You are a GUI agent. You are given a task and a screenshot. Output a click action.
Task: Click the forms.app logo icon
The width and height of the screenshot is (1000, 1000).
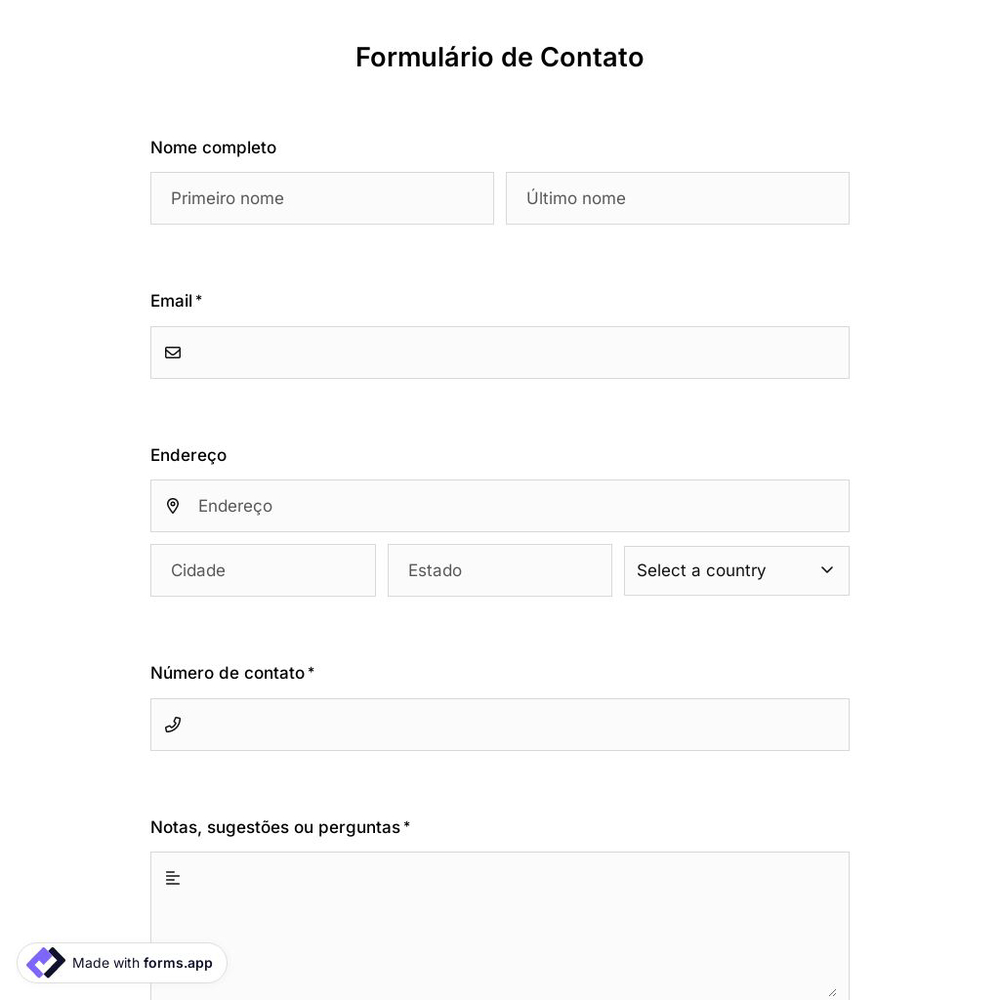[x=45, y=962]
